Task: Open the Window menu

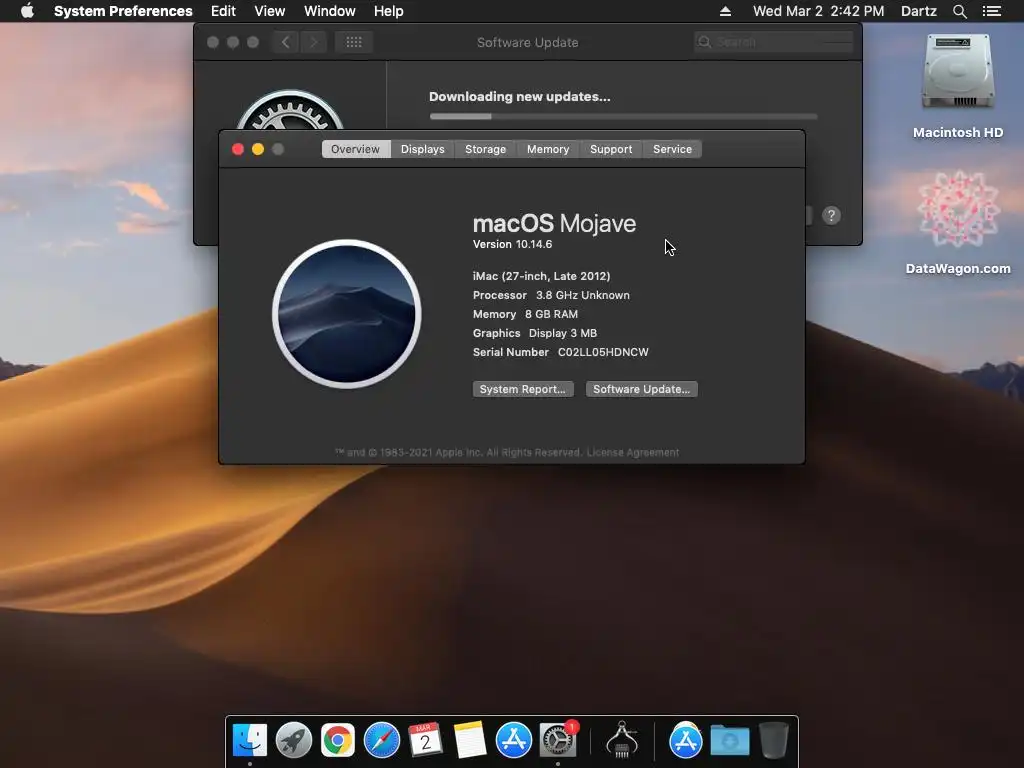Action: pos(330,11)
